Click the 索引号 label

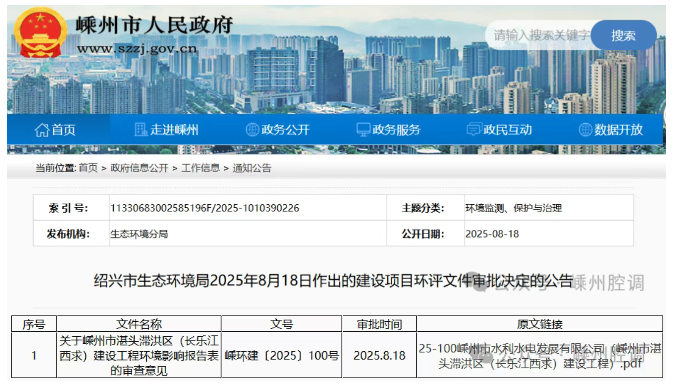tap(68, 208)
